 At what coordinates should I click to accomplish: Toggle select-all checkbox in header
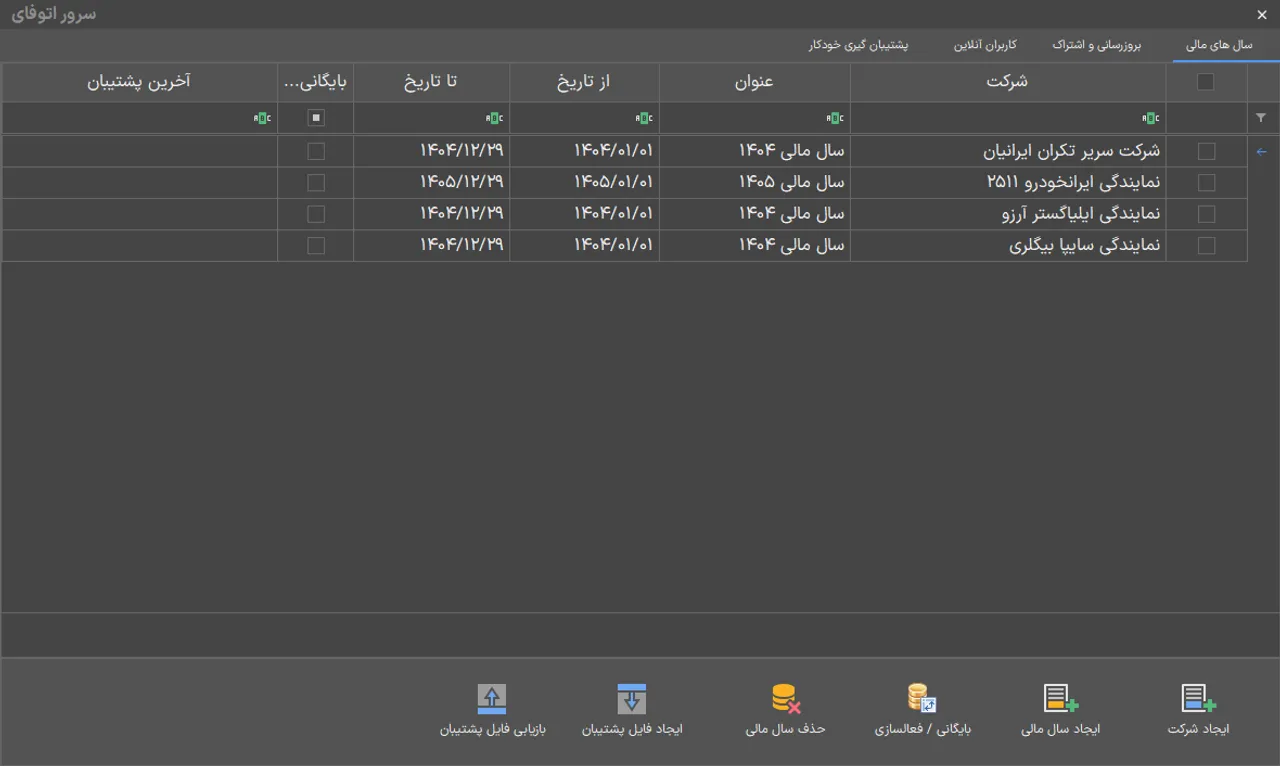[1206, 82]
